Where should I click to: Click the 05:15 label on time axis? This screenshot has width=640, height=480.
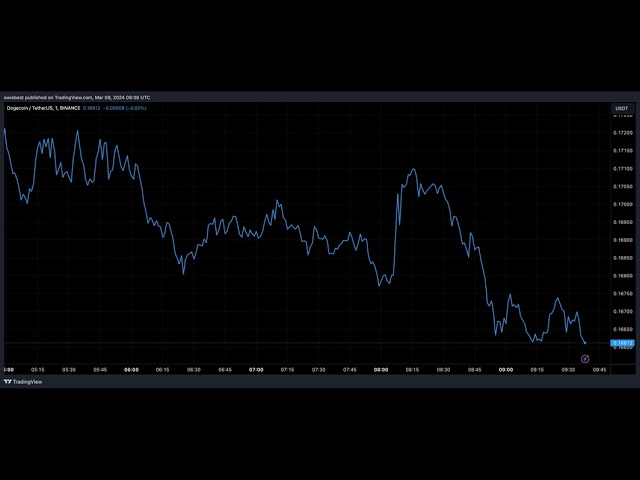click(37, 369)
